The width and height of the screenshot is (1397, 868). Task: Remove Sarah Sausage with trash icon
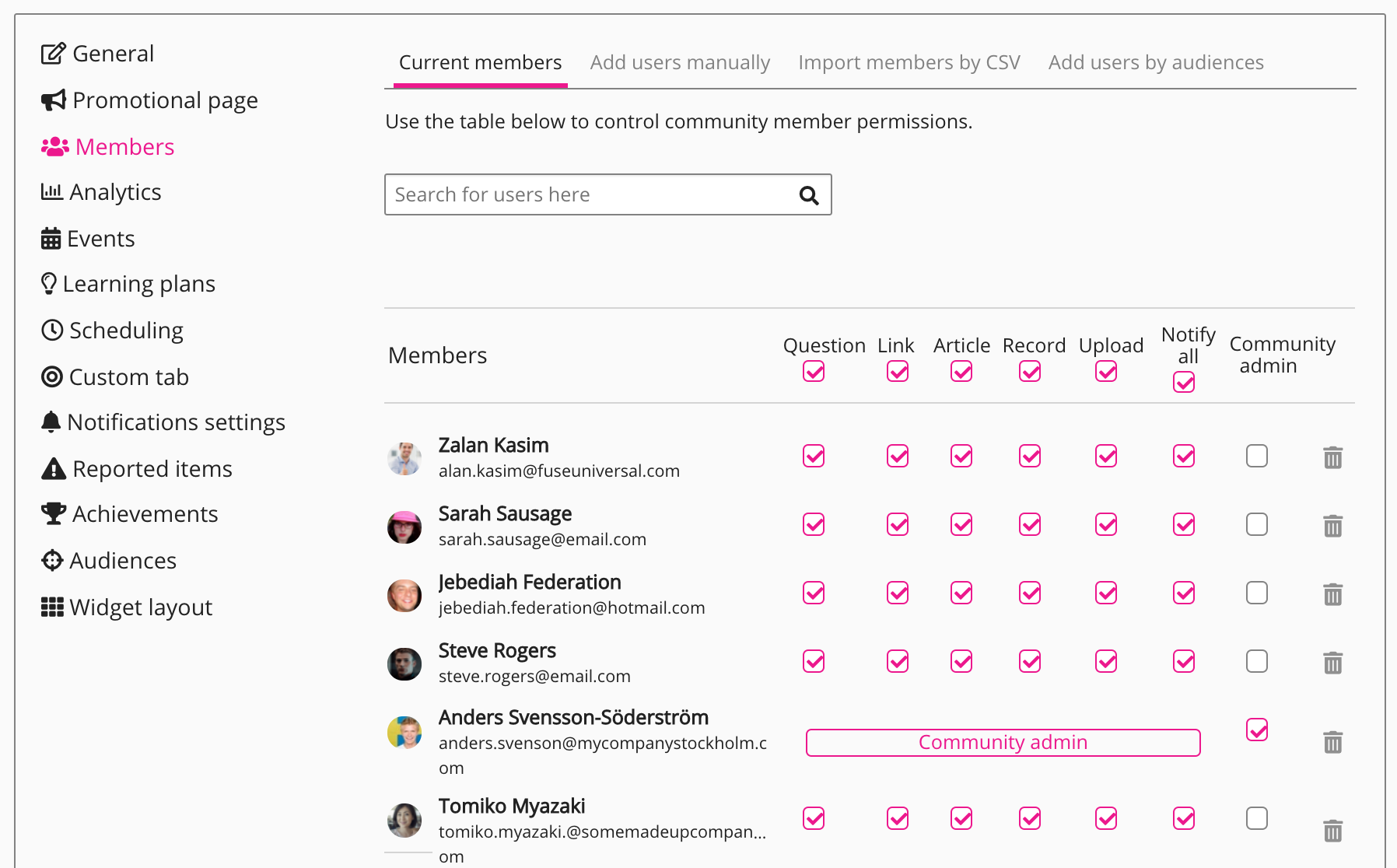[1332, 526]
